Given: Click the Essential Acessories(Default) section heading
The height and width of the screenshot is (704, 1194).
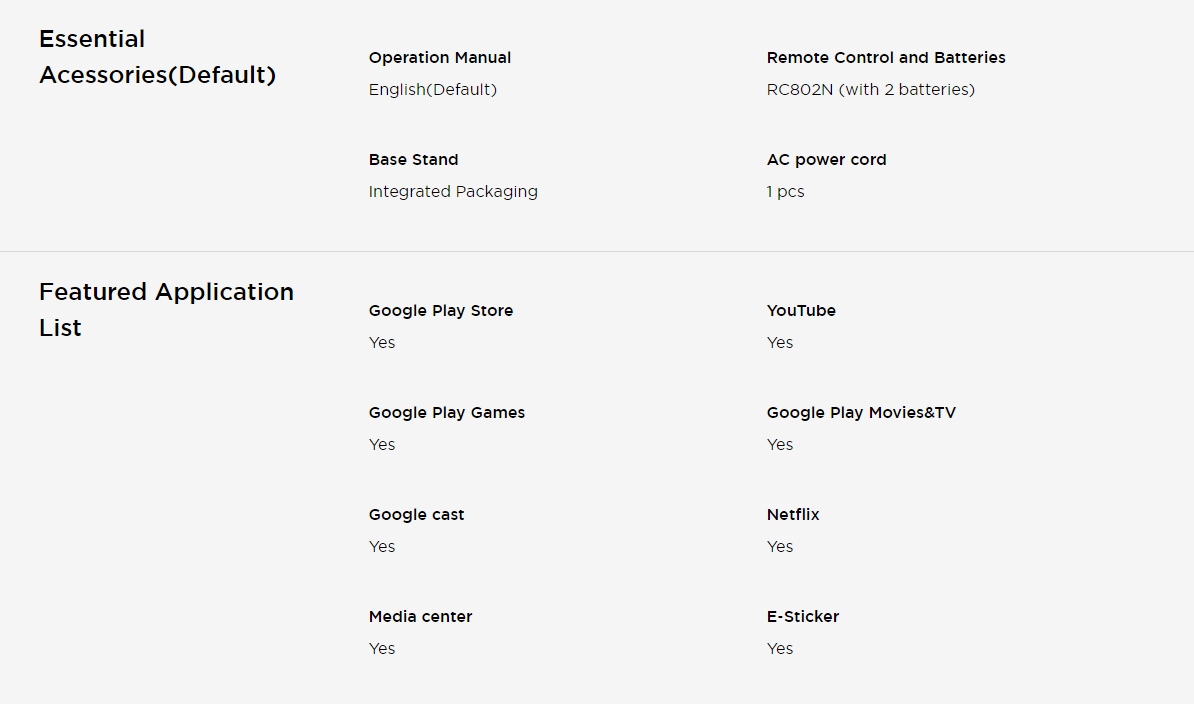Looking at the screenshot, I should [x=157, y=57].
